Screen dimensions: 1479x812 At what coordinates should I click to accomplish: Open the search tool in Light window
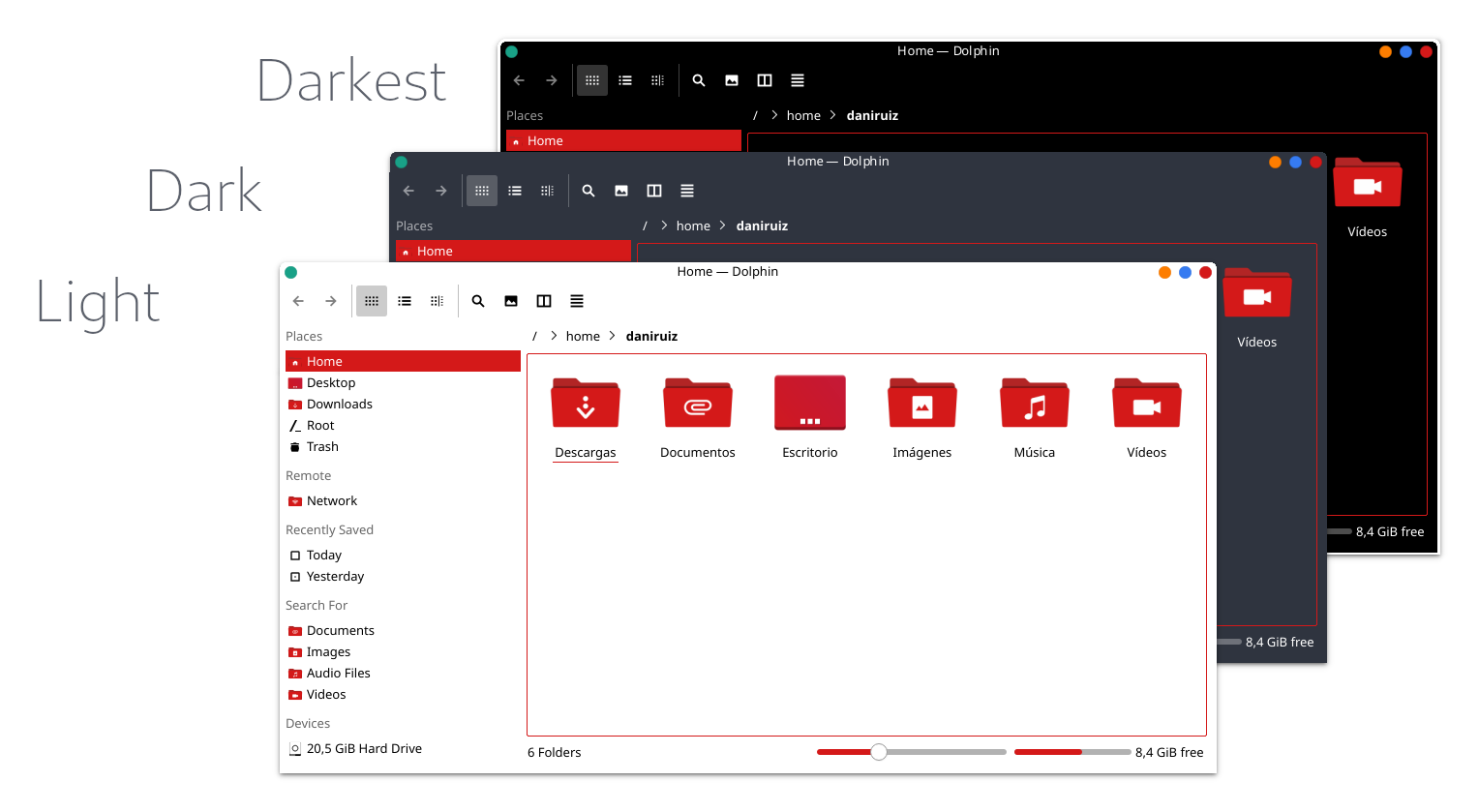478,301
